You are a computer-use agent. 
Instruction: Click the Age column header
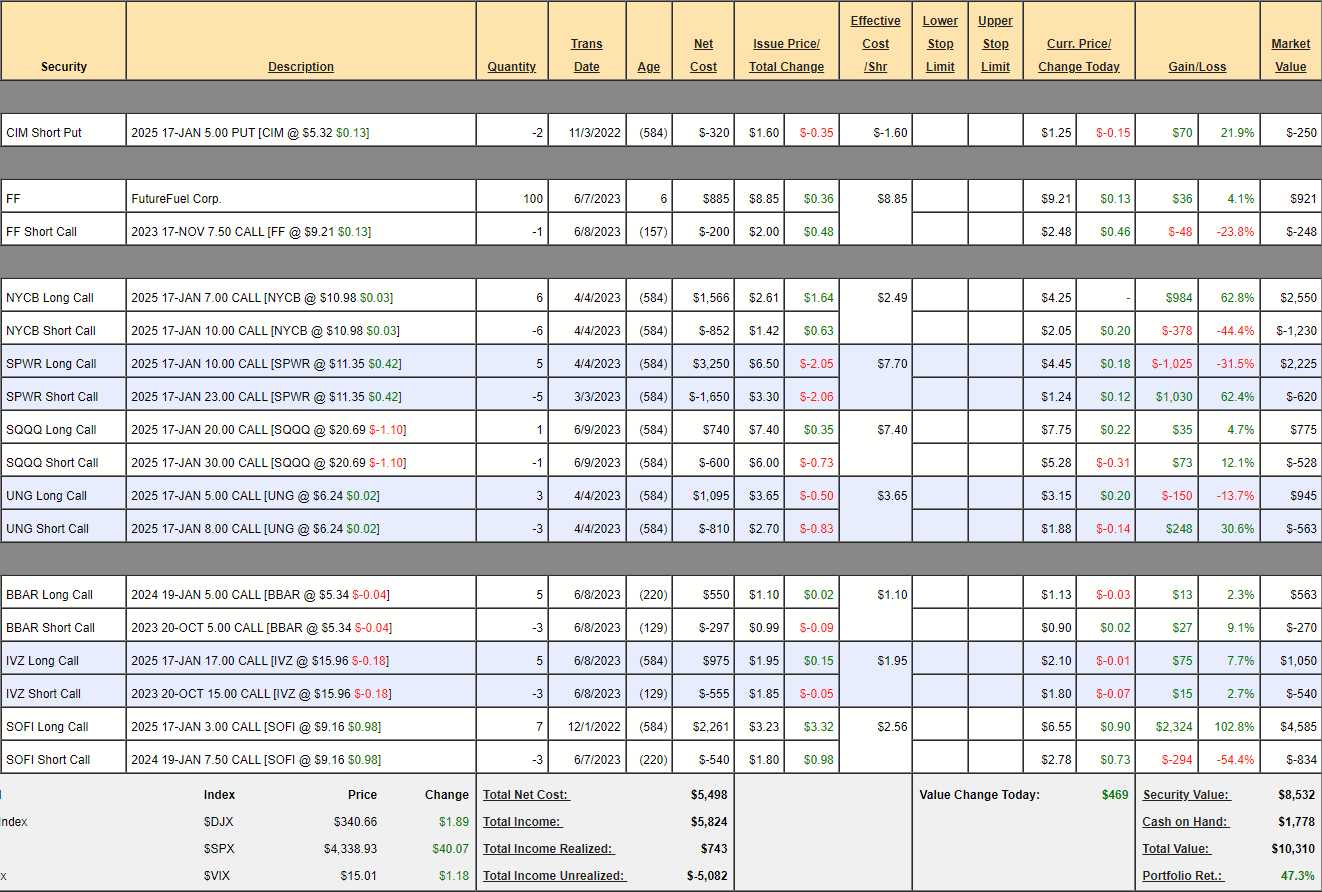[x=648, y=67]
